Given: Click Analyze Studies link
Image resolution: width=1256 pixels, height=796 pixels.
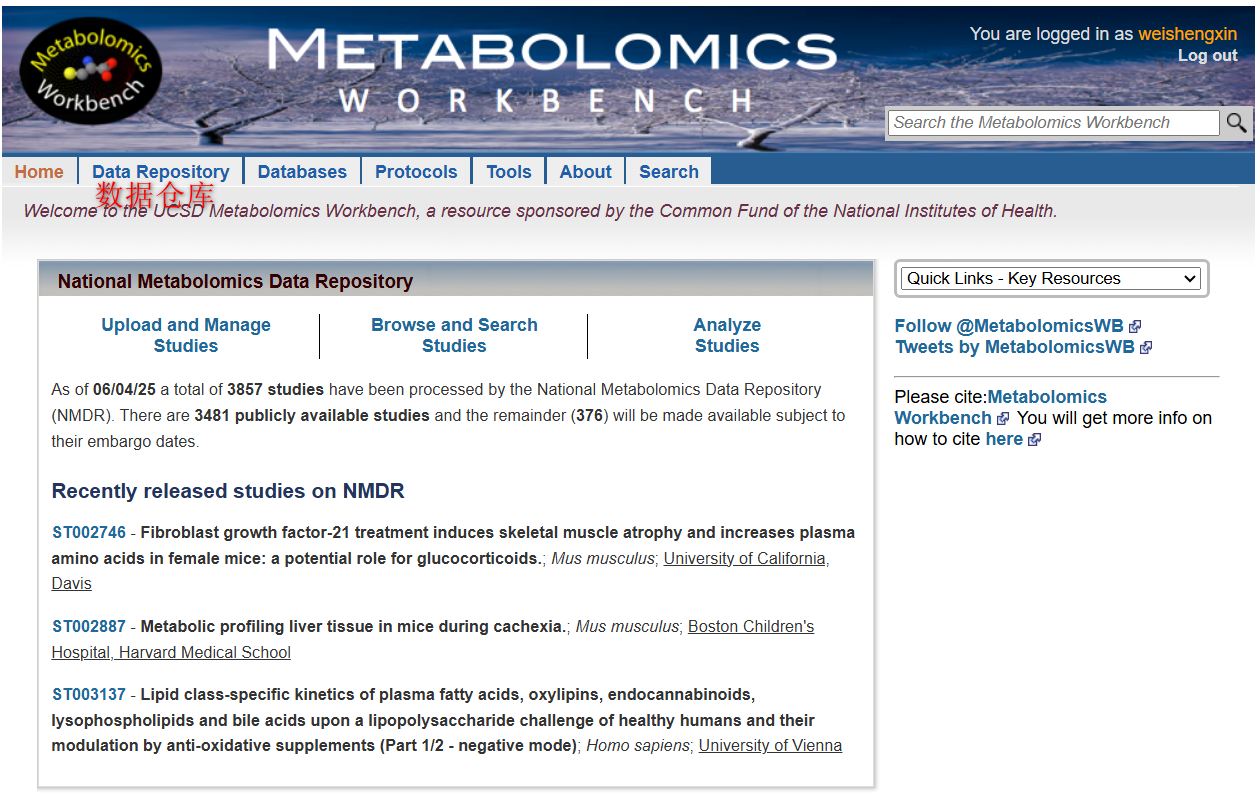Looking at the screenshot, I should (x=727, y=336).
